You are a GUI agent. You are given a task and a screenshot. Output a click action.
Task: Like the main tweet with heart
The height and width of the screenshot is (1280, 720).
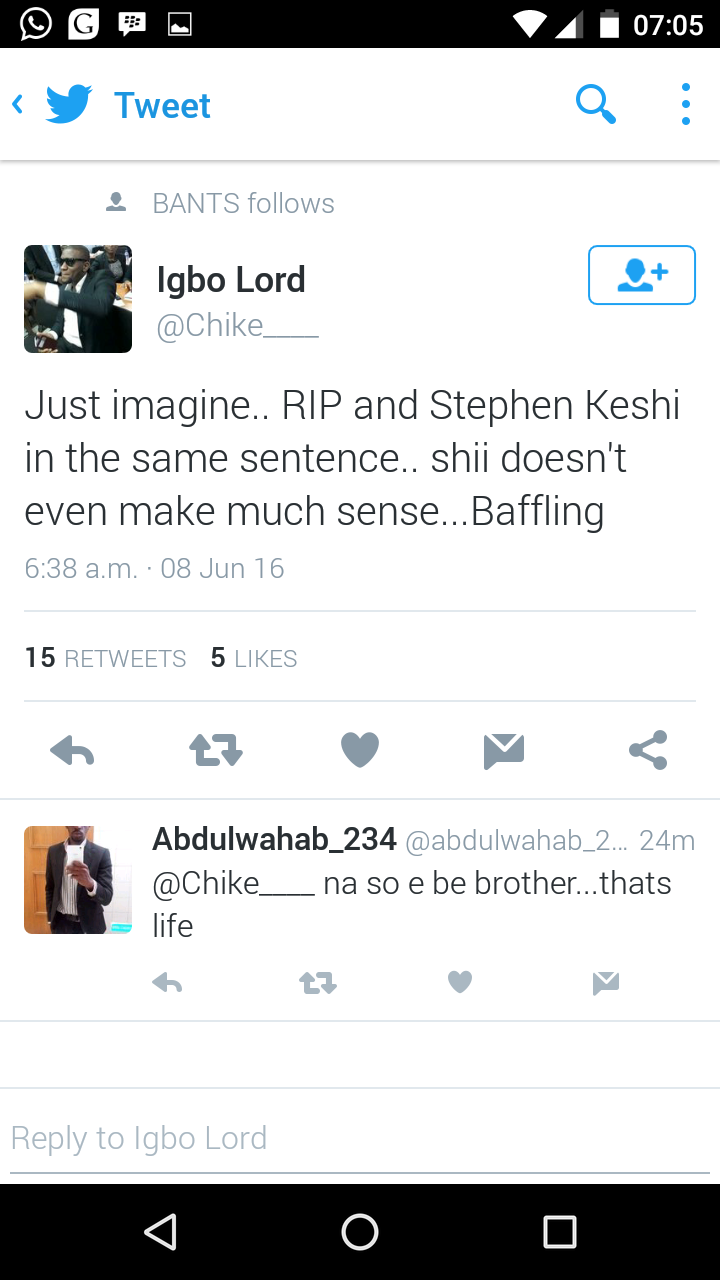(x=360, y=750)
